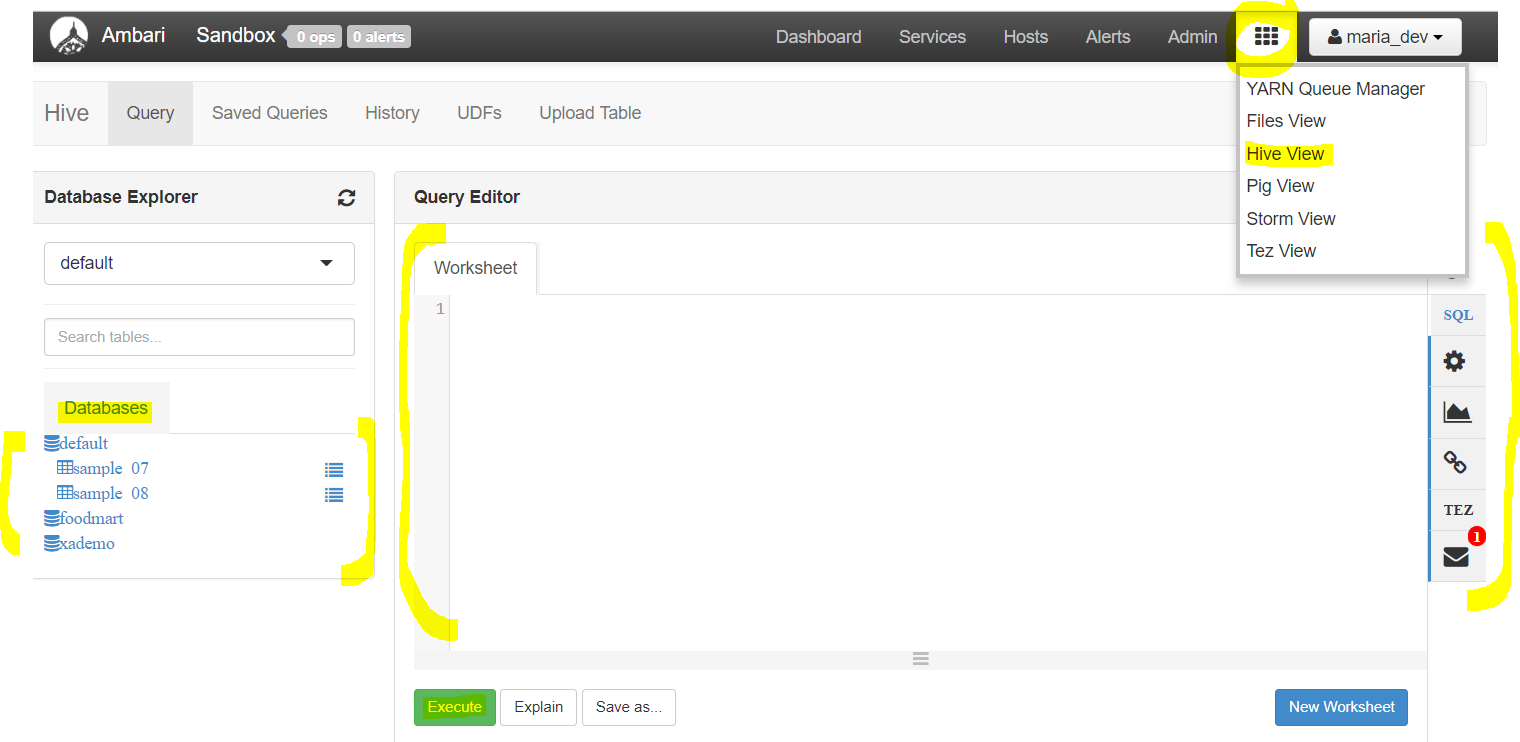This screenshot has width=1520, height=742.
Task: Show columns list for sample_08
Action: pyautogui.click(x=334, y=494)
